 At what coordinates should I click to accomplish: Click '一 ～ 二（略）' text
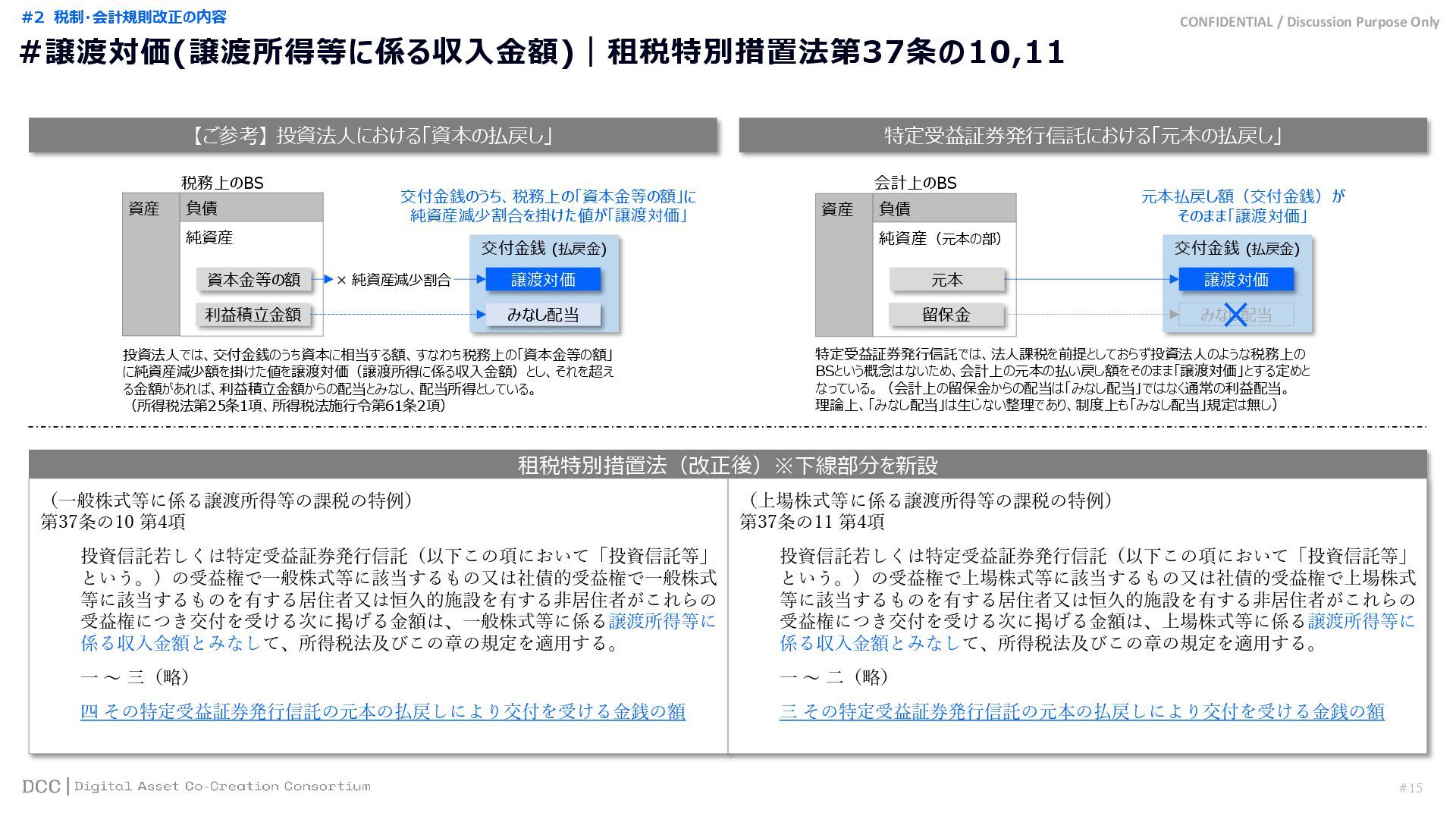point(835,676)
